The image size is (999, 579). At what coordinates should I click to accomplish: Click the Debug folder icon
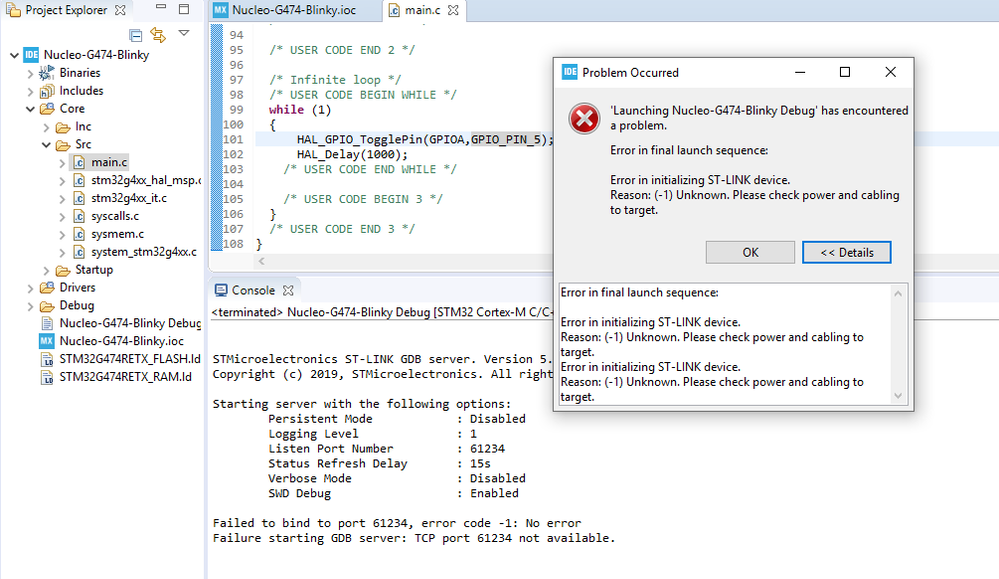pos(47,306)
